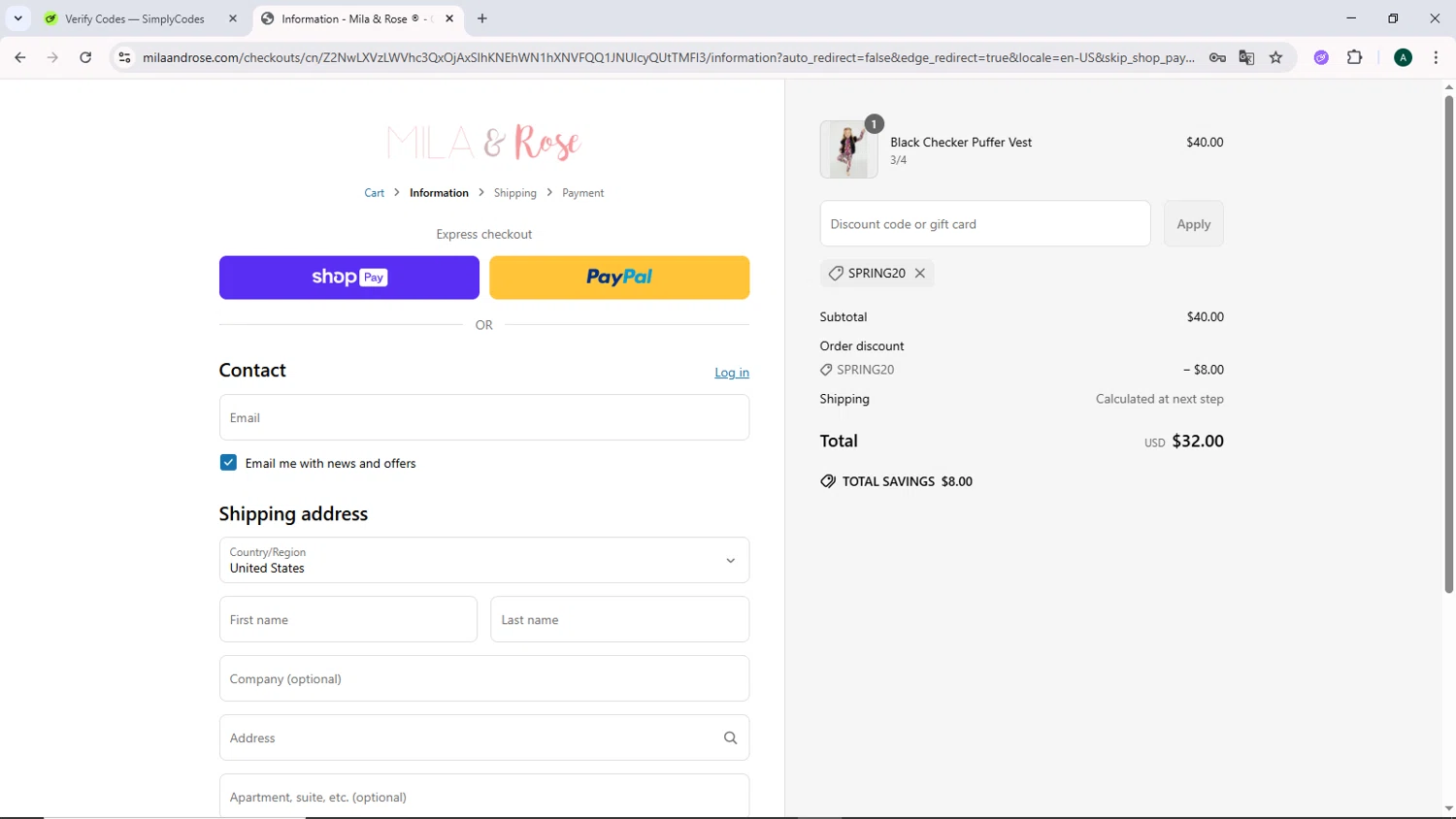Screen dimensions: 1456x819
Task: Focus the First name field
Action: 348,619
